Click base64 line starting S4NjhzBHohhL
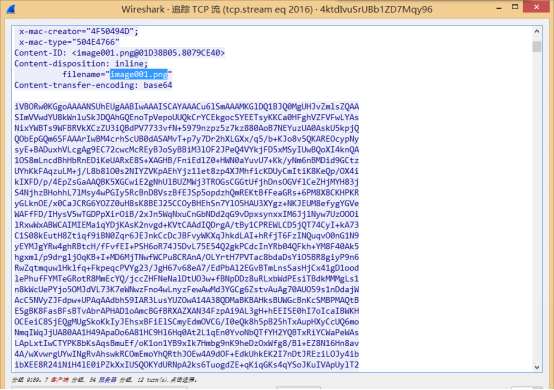The height and width of the screenshot is (390, 554). (x=187, y=193)
